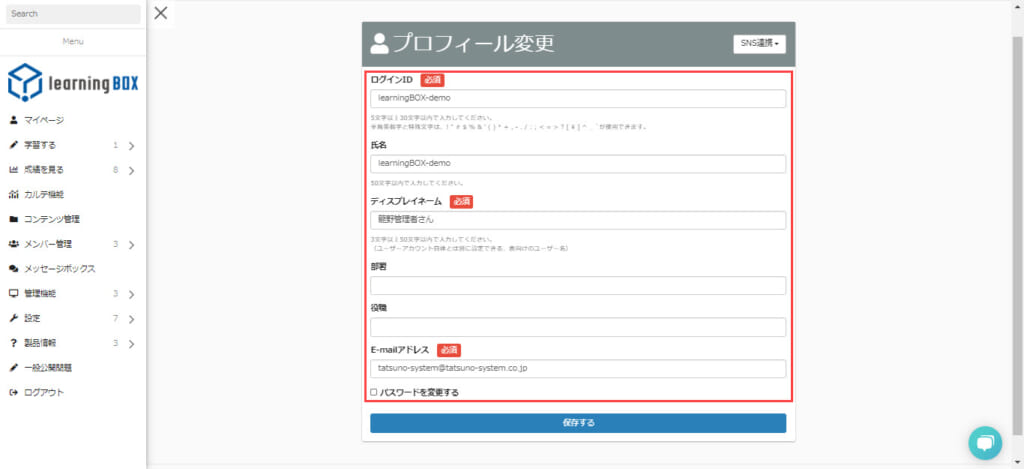Open 一般公開問題 from the sidebar menu
Image resolution: width=1024 pixels, height=469 pixels.
click(47, 367)
